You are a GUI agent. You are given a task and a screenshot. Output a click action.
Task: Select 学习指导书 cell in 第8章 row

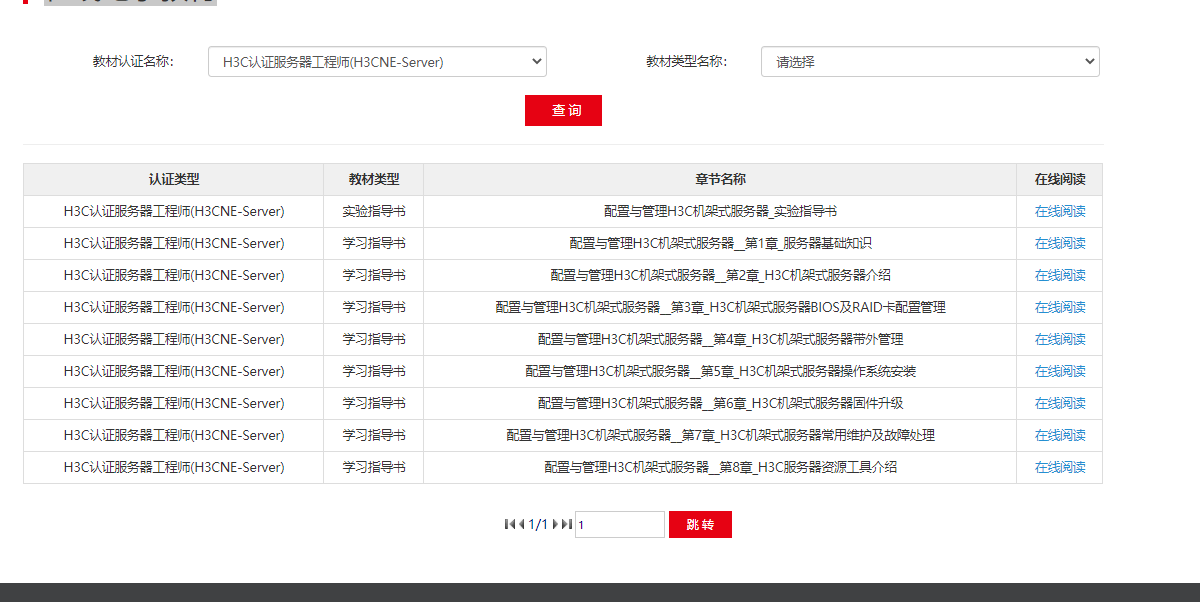374,467
